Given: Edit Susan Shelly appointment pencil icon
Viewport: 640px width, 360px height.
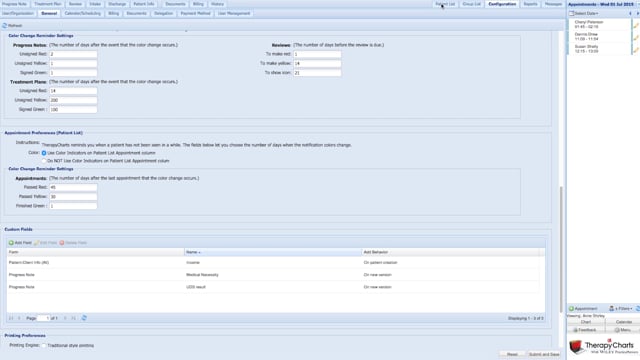Looking at the screenshot, I should tap(636, 50).
